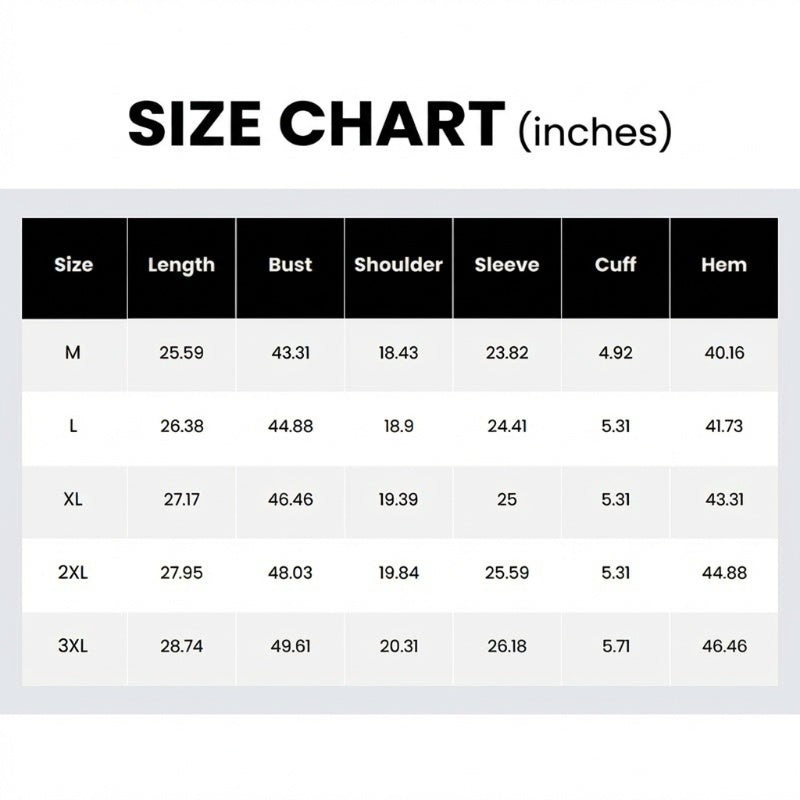Click the Shoulder column header
Screen dimensions: 800x800
(x=398, y=265)
